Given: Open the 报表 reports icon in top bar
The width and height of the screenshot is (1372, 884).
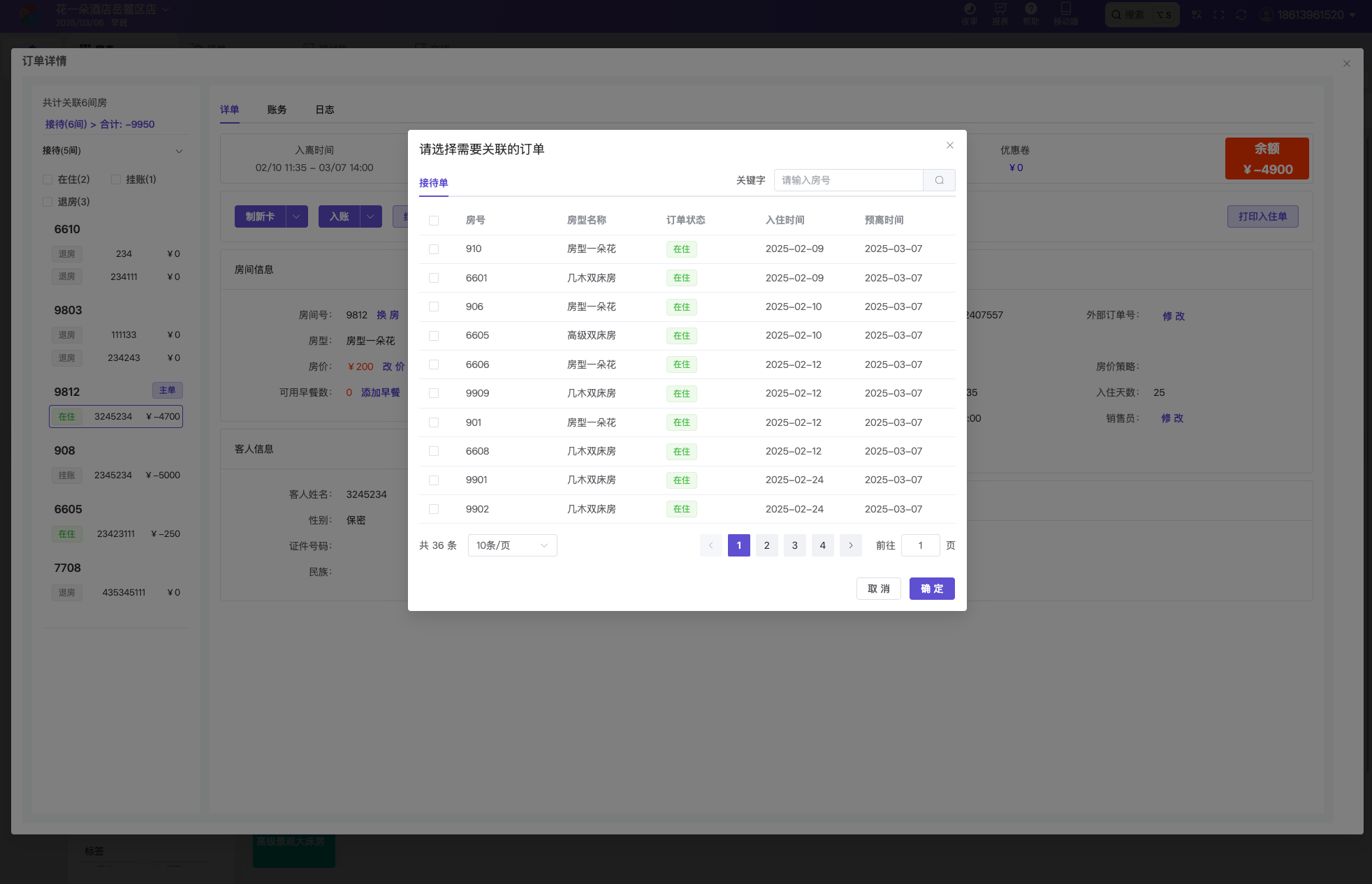Looking at the screenshot, I should click(x=1000, y=14).
